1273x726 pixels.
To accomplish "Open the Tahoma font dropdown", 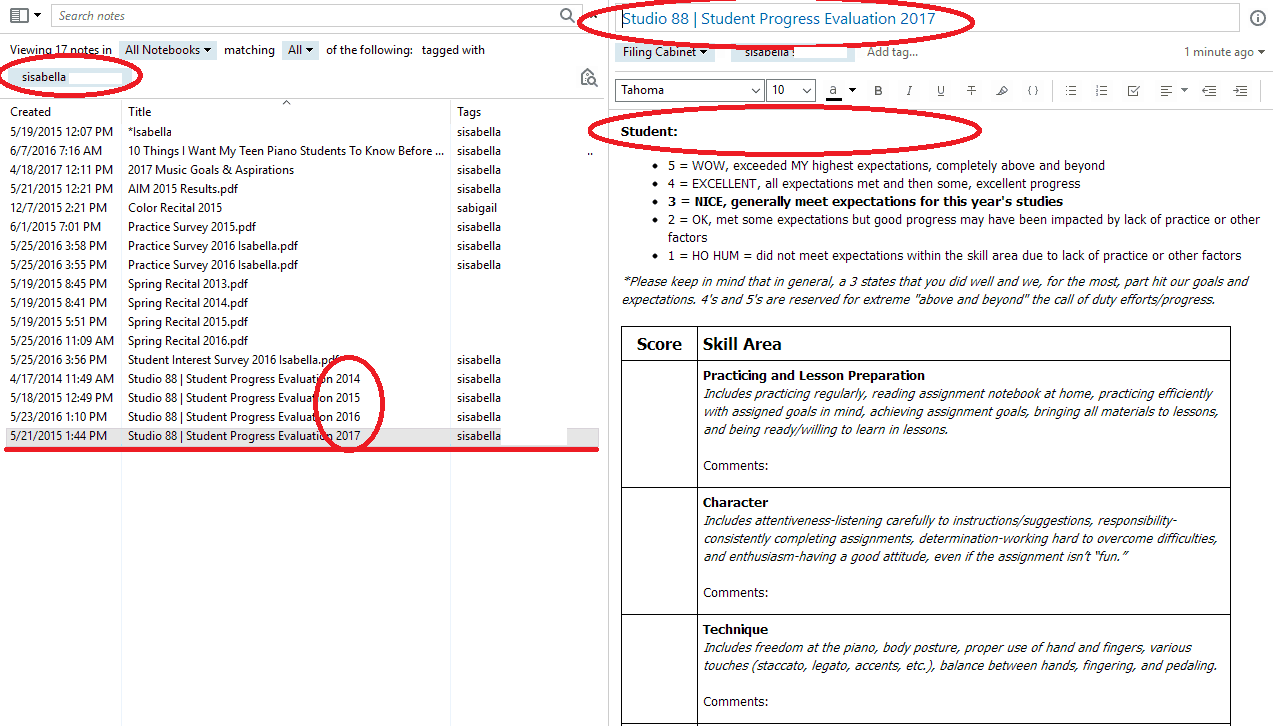I will pos(689,90).
